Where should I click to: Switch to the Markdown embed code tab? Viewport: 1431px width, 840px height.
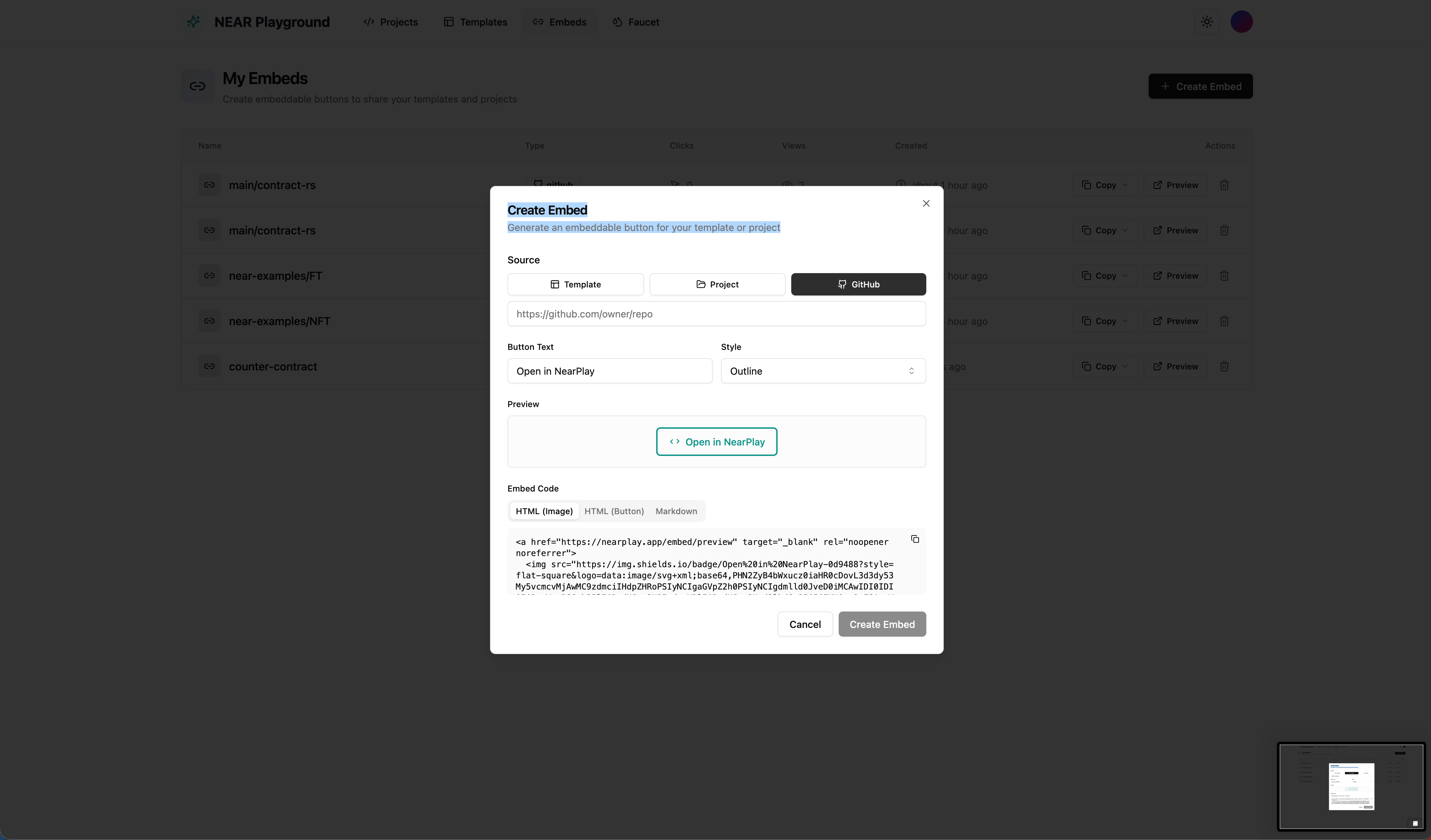[676, 511]
